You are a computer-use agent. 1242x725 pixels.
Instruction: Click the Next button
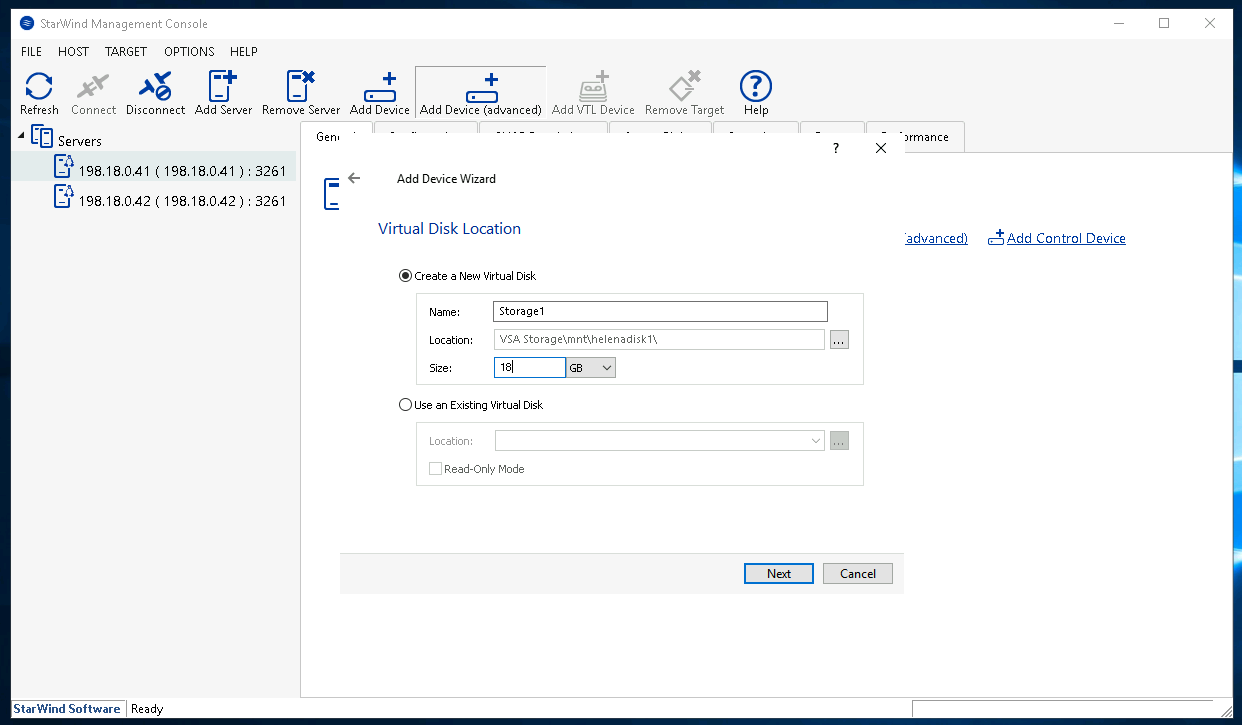[779, 574]
